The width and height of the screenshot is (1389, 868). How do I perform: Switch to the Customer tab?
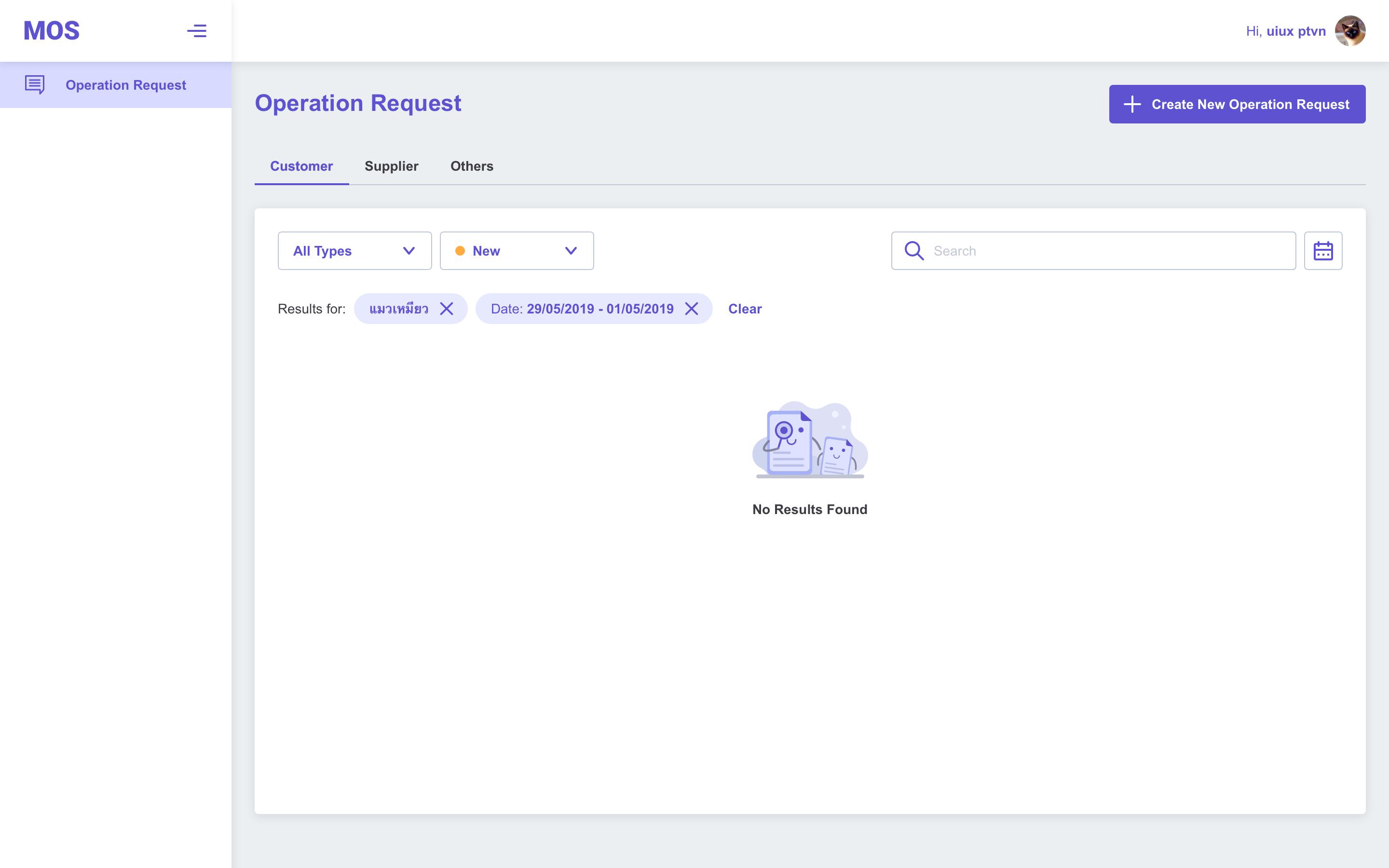click(301, 166)
